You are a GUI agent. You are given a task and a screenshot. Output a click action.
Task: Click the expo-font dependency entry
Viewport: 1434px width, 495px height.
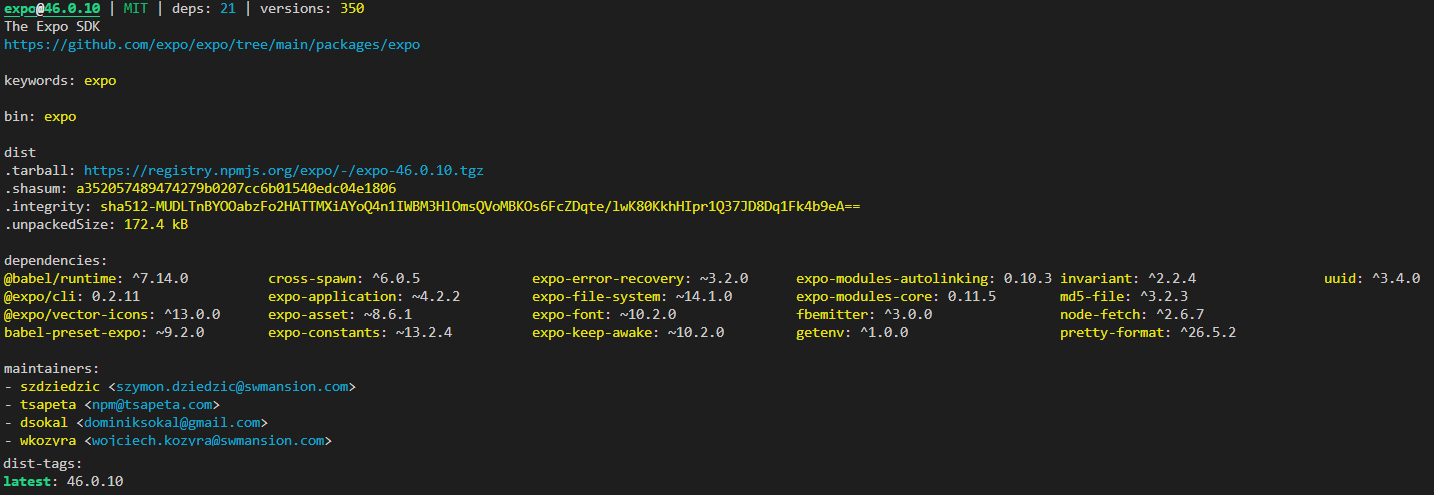(x=604, y=315)
